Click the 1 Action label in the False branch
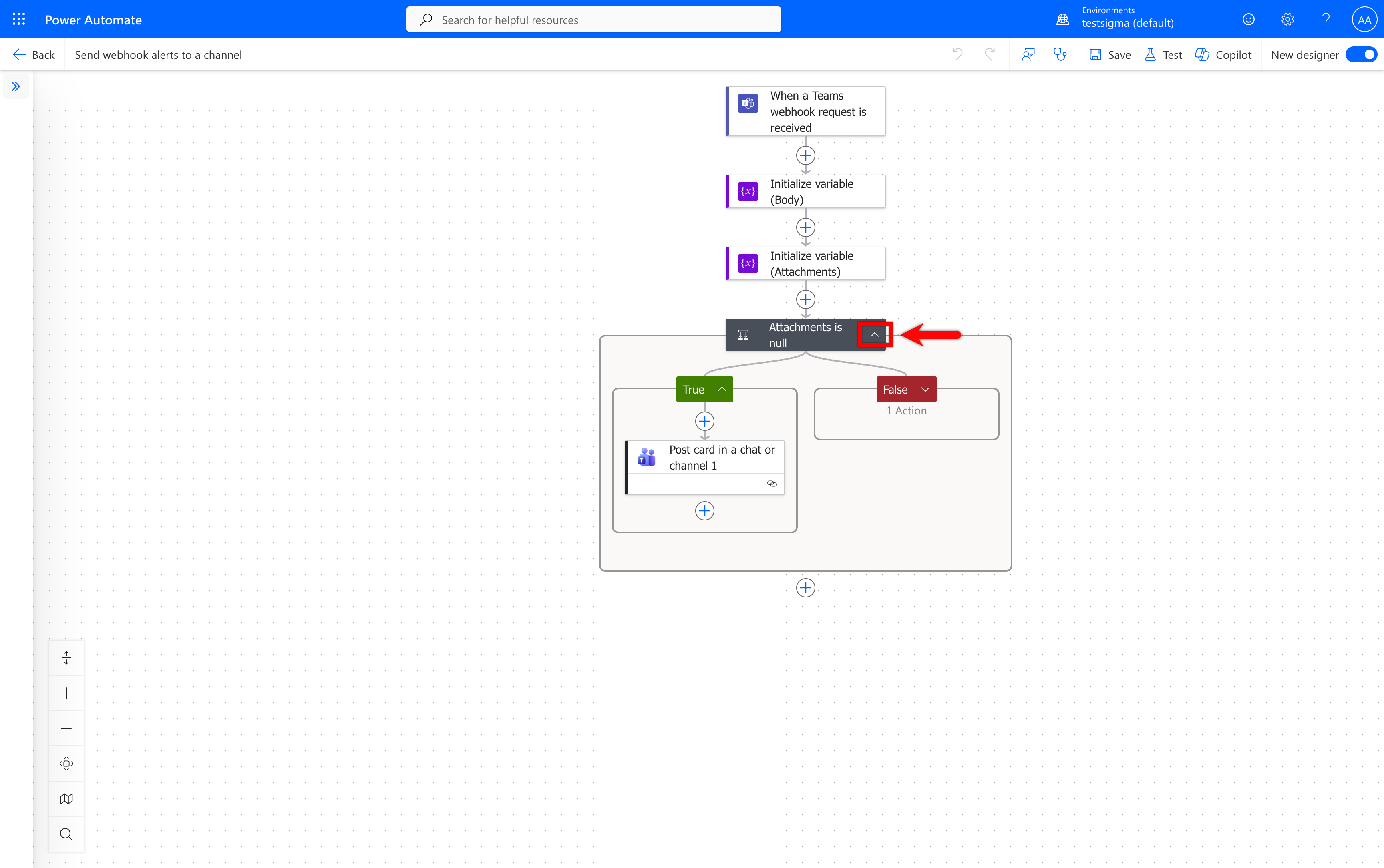 coord(906,410)
